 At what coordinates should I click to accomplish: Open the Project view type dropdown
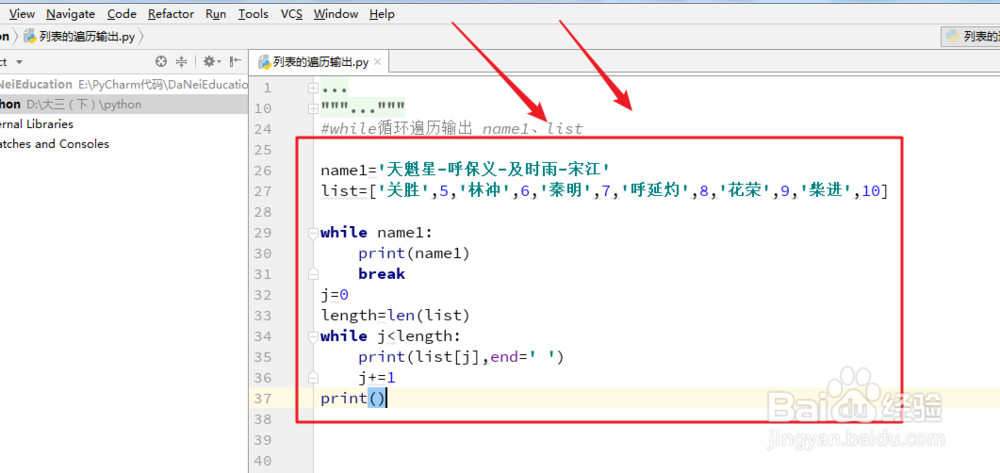tap(18, 62)
